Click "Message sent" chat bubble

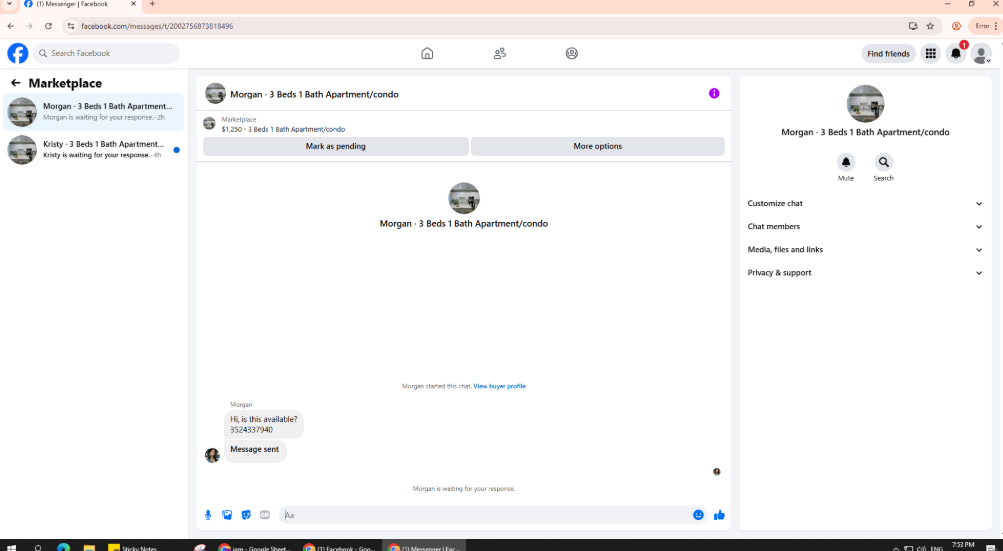pyautogui.click(x=255, y=449)
